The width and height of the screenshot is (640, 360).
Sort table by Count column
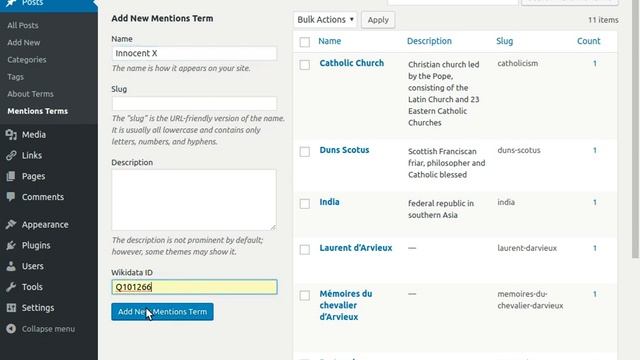coord(589,41)
